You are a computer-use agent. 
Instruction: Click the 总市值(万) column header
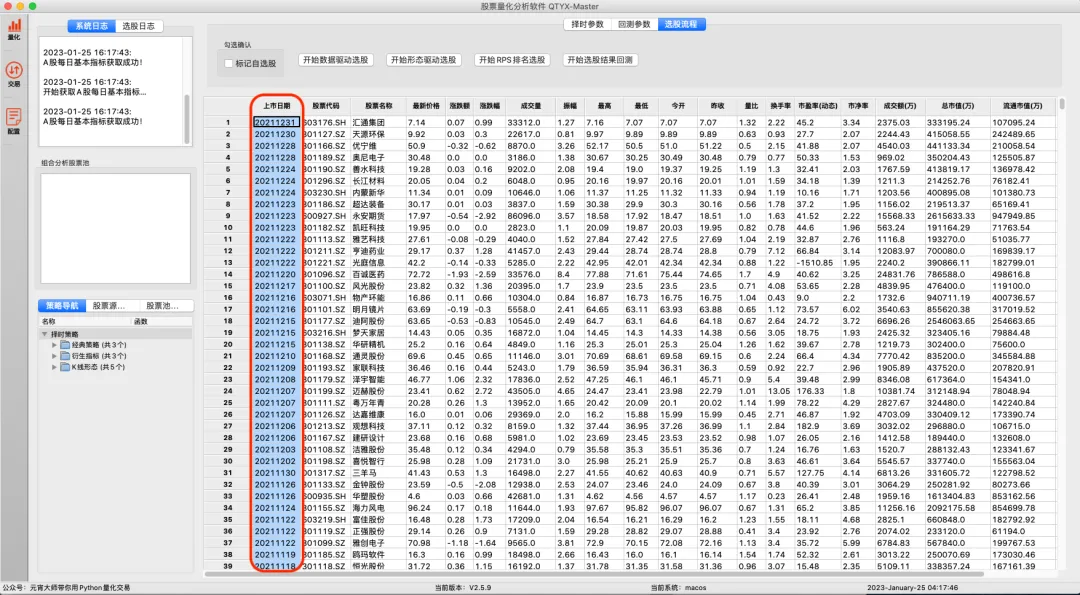[958, 106]
